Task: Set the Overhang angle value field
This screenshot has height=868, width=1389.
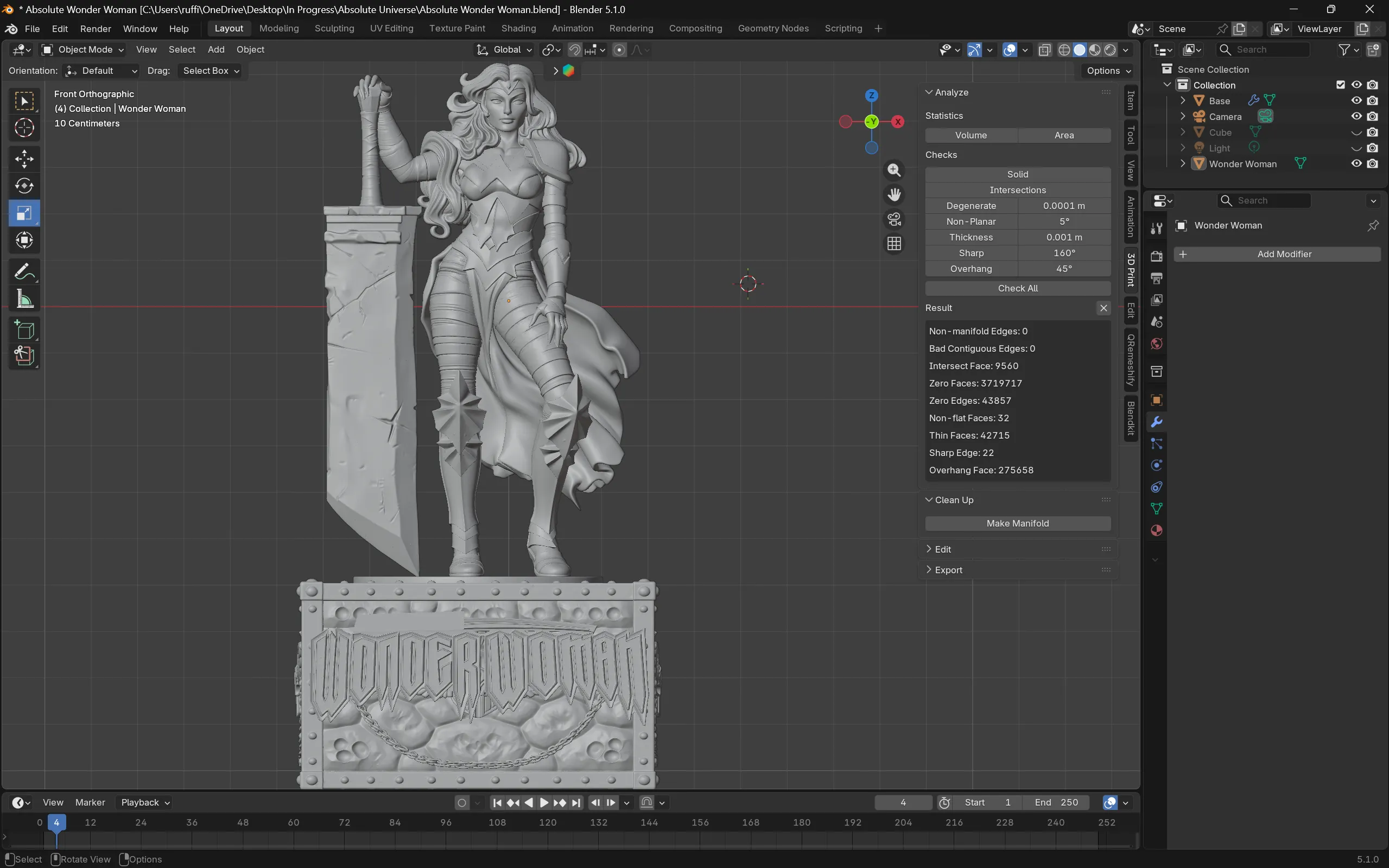Action: click(1064, 269)
